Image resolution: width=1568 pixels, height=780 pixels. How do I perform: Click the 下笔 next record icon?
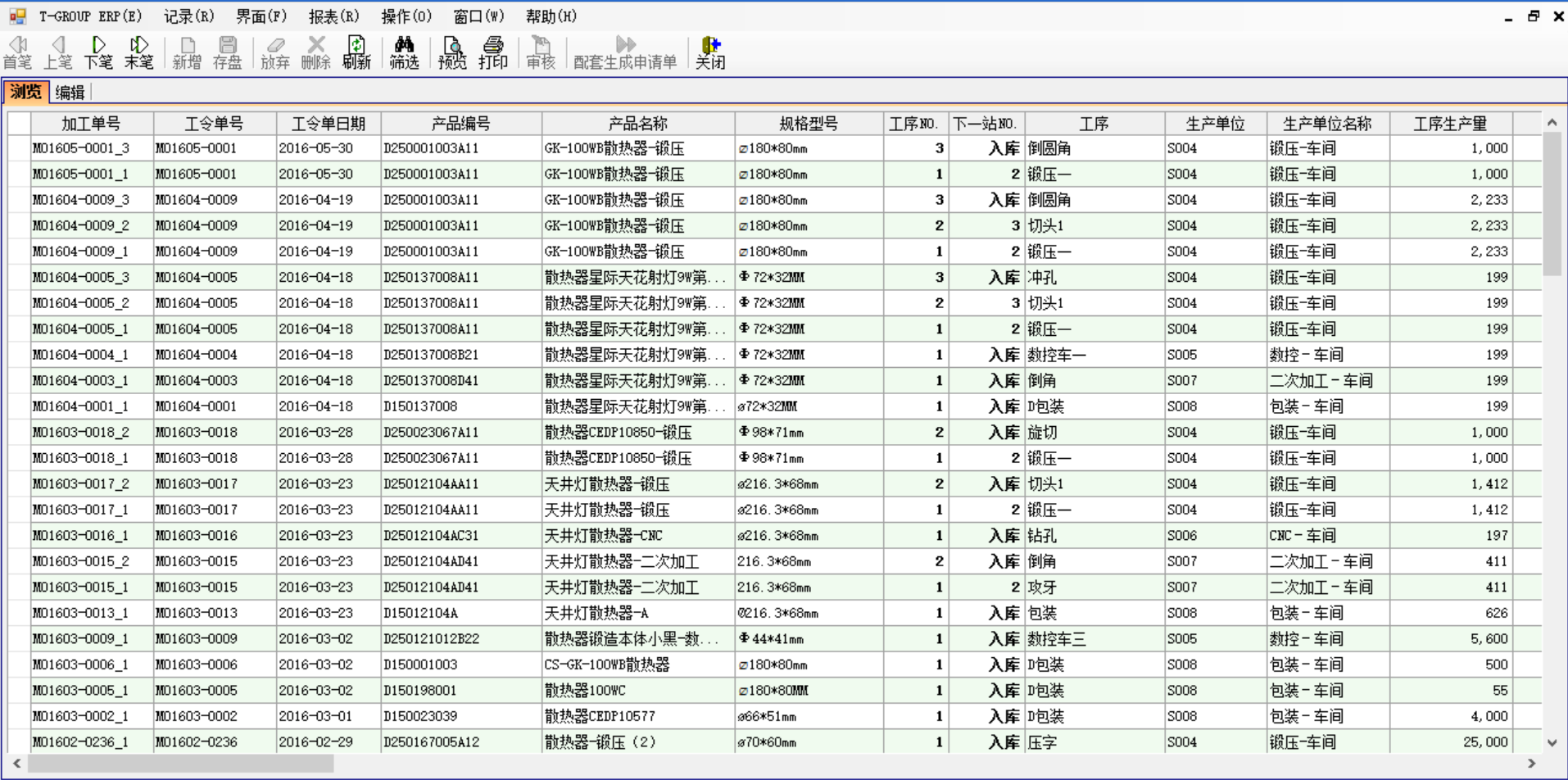[98, 52]
